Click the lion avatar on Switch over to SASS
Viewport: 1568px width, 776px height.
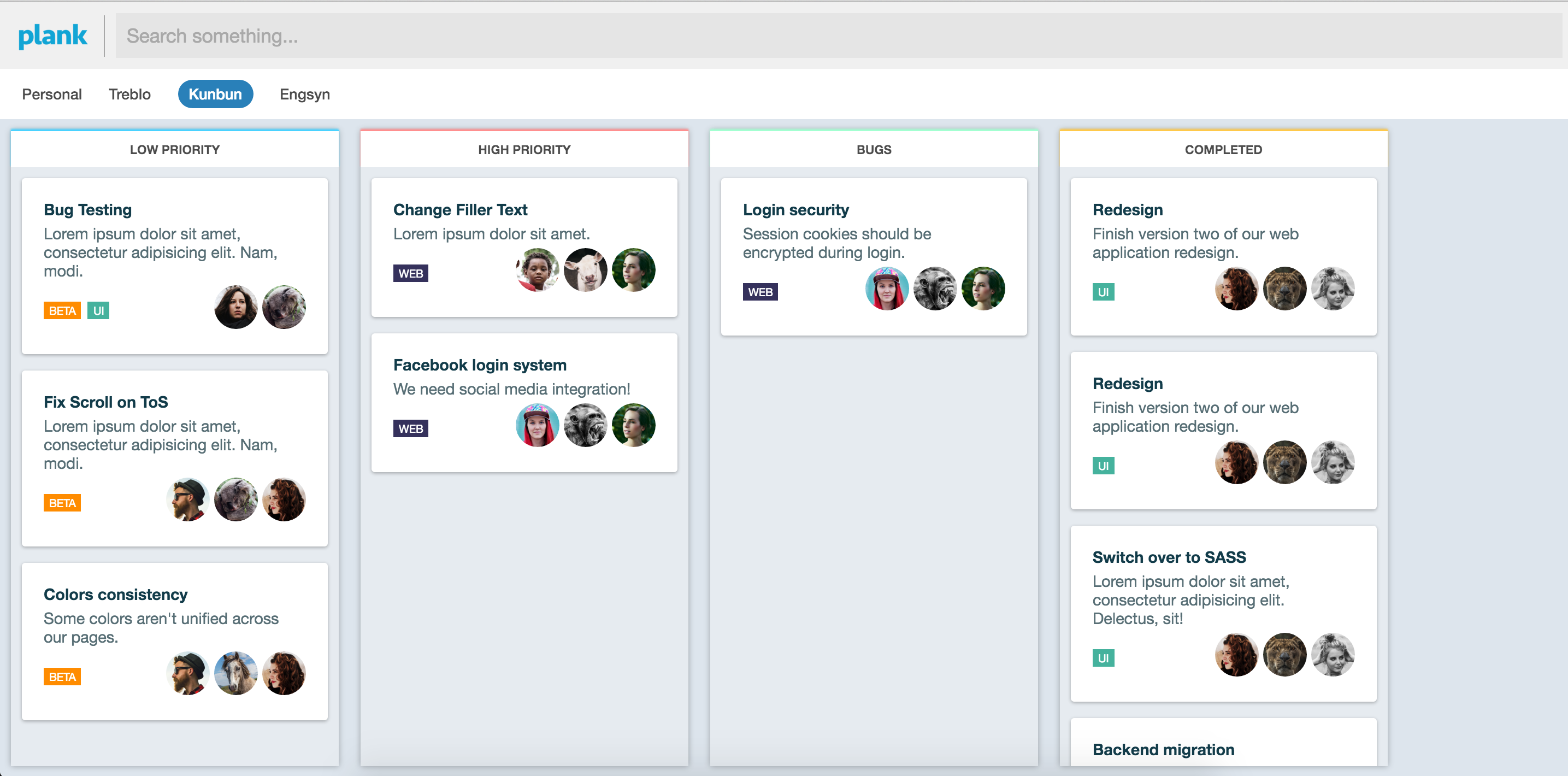tap(1284, 655)
